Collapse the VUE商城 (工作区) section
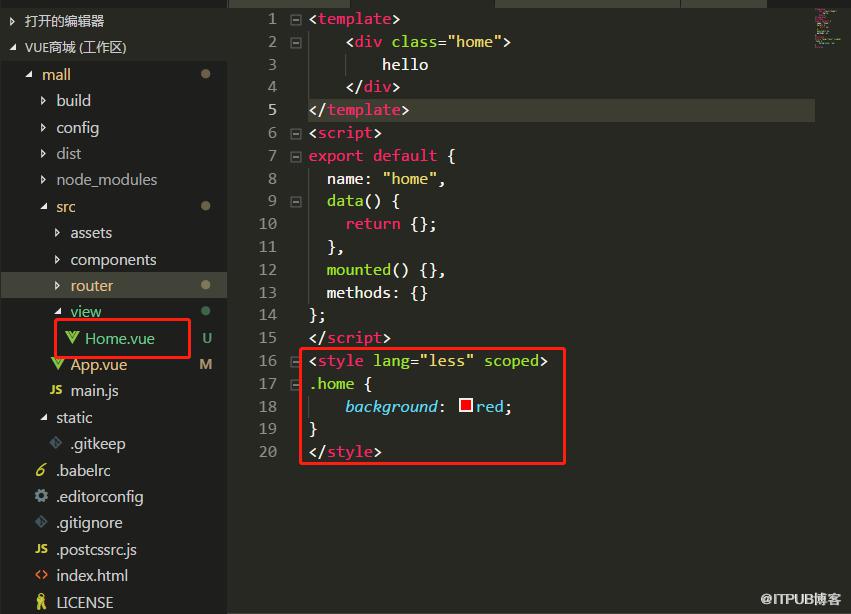The width and height of the screenshot is (851, 614). [x=12, y=47]
